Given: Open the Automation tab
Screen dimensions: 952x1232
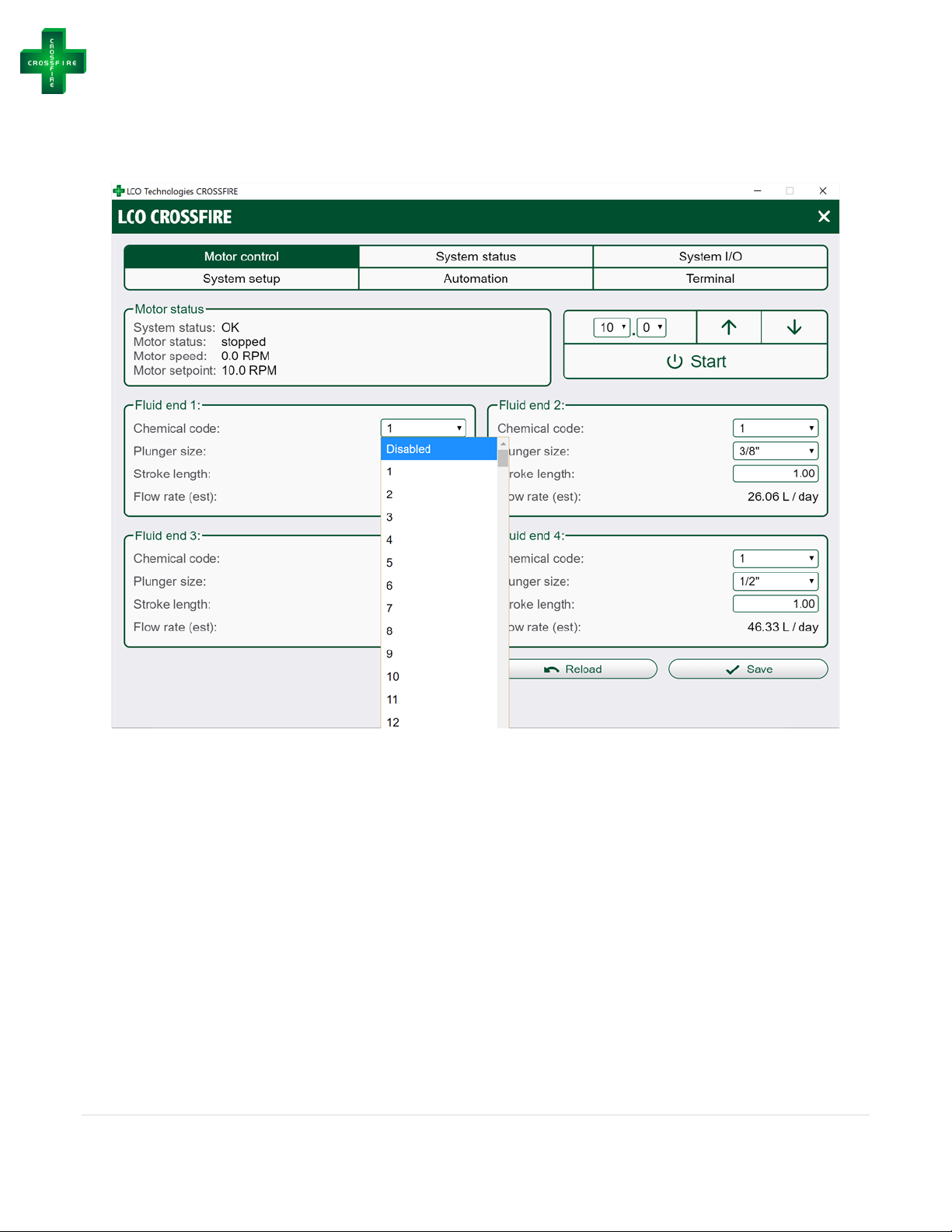Looking at the screenshot, I should [476, 278].
